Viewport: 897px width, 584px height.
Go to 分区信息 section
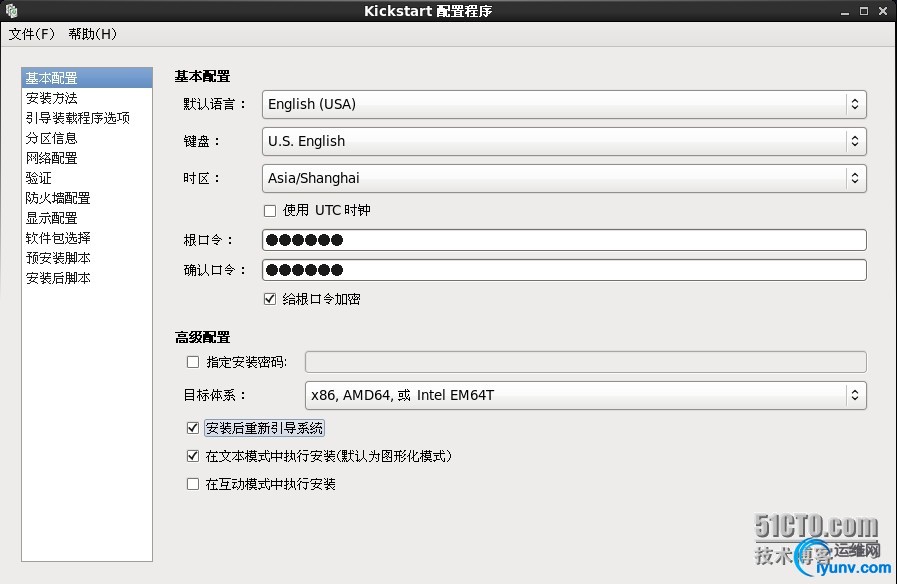coord(87,138)
